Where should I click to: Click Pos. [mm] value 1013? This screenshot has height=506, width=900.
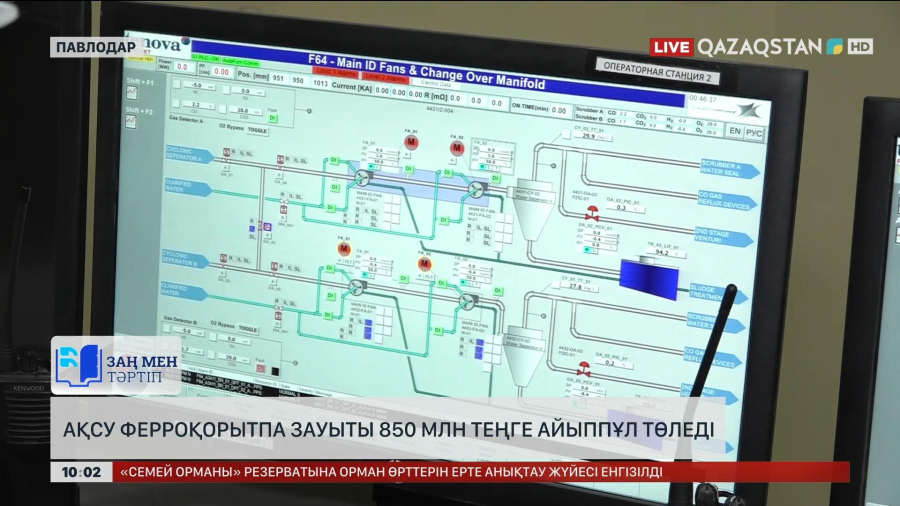point(320,83)
